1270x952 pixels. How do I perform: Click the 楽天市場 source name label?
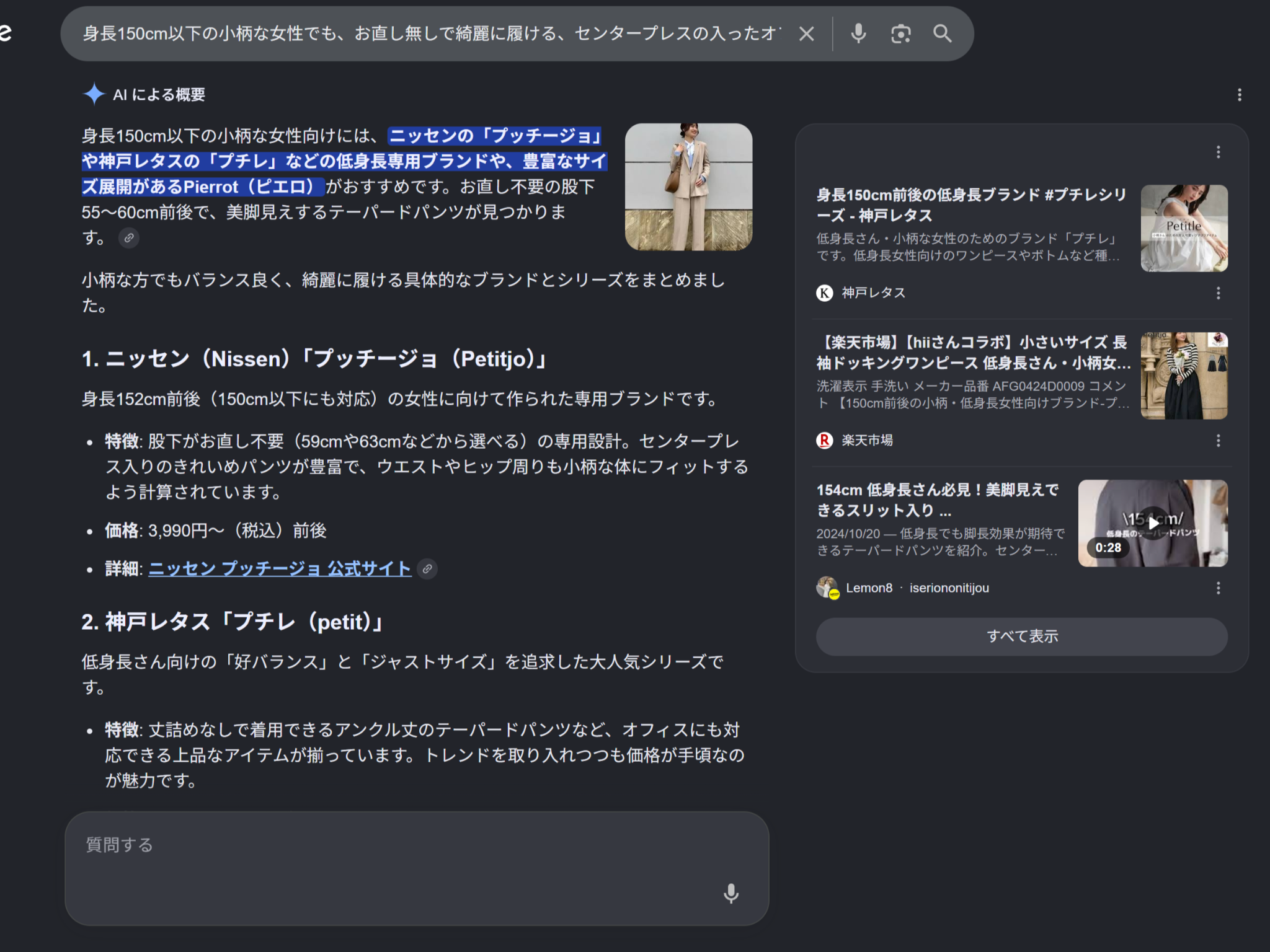867,441
